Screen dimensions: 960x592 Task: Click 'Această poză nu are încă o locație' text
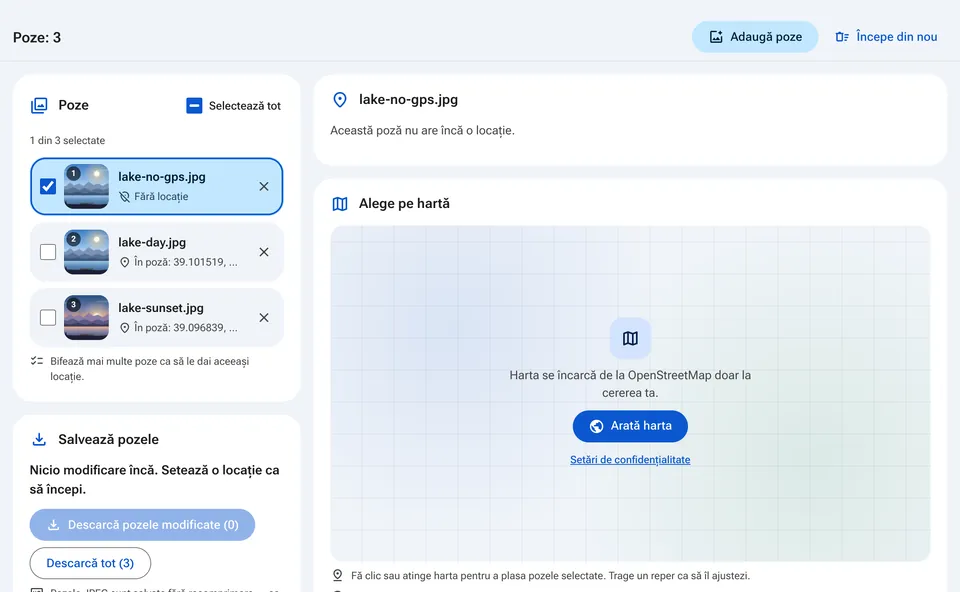coord(422,130)
